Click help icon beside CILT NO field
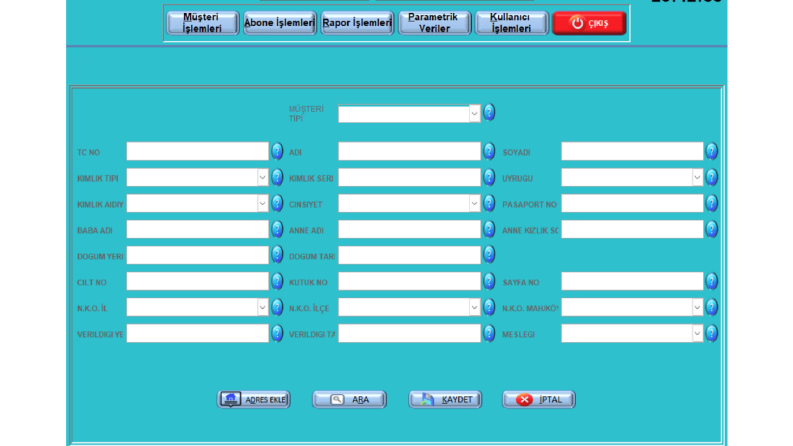 (277, 281)
